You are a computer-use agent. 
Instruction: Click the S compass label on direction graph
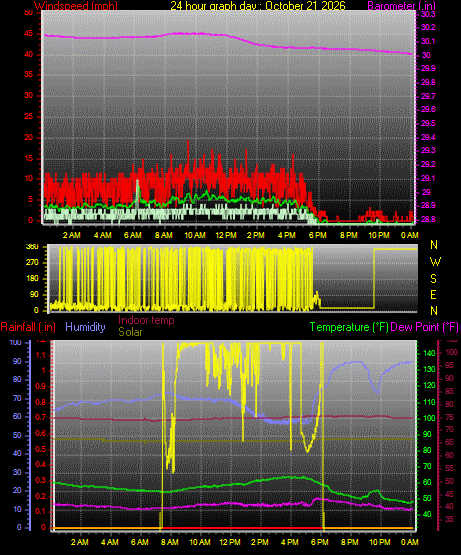click(x=433, y=279)
